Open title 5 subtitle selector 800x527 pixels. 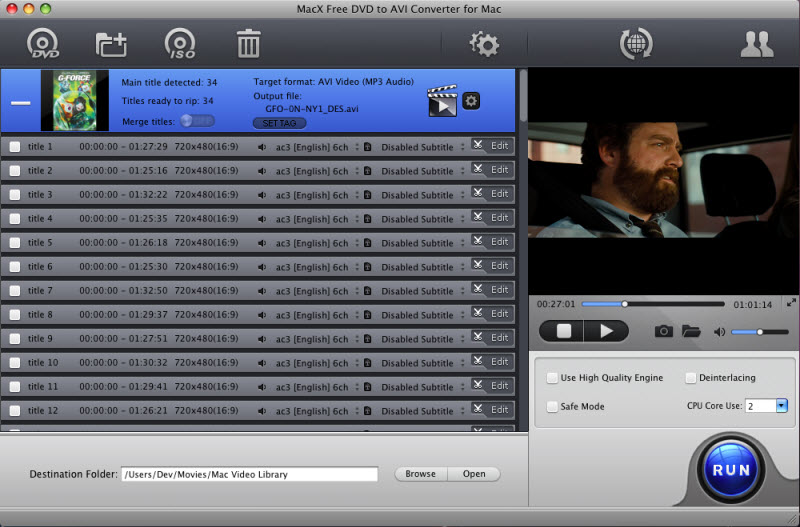(x=423, y=243)
